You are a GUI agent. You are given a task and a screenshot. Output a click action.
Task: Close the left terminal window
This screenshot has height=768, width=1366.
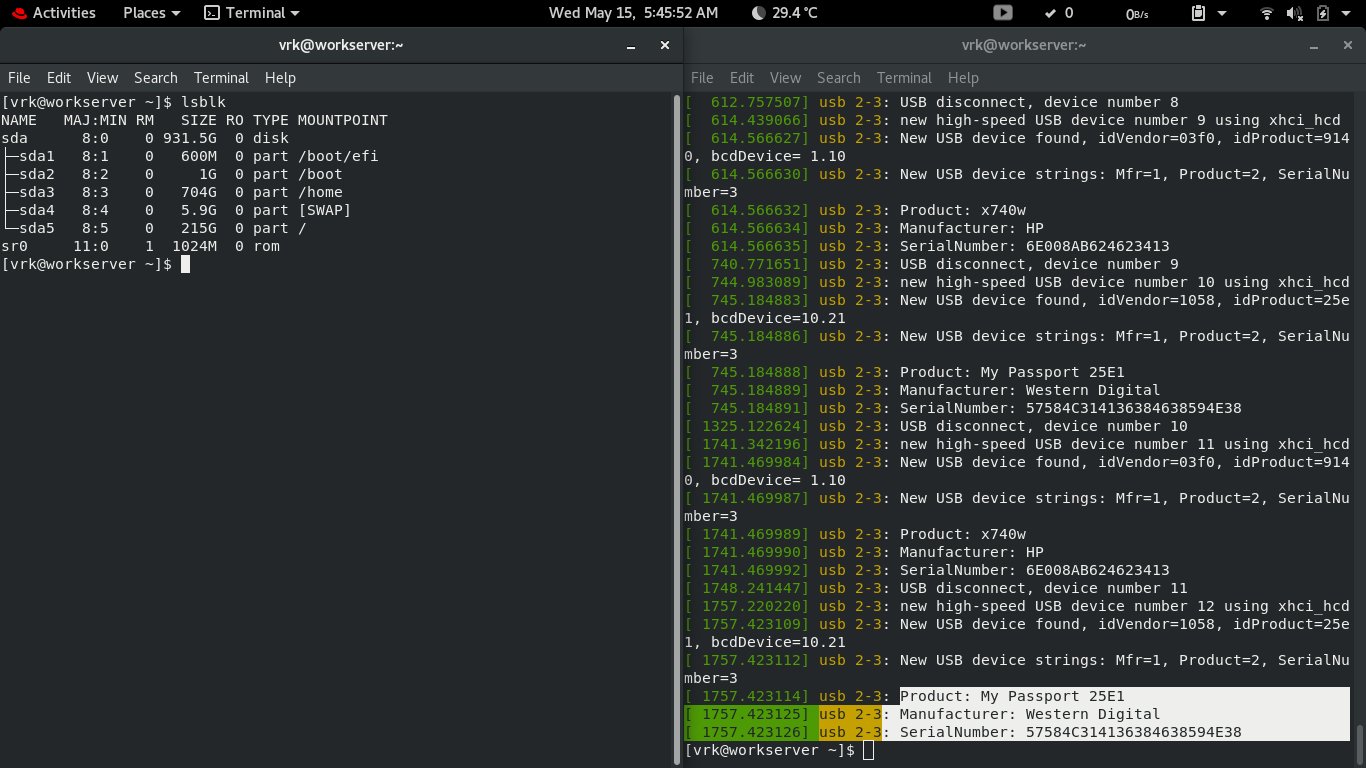664,45
